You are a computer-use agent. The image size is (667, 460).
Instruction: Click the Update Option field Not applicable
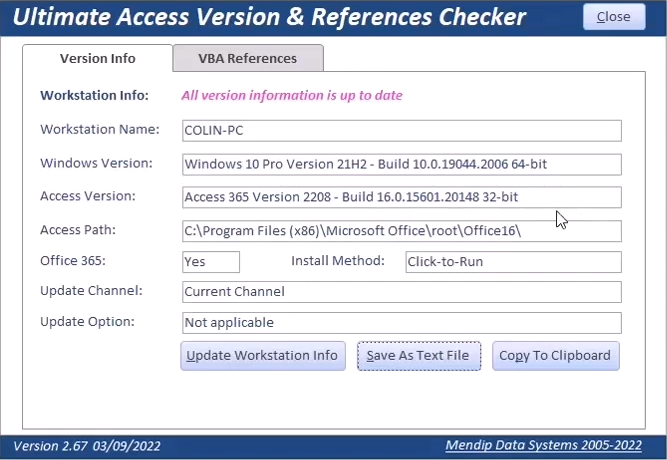click(402, 323)
